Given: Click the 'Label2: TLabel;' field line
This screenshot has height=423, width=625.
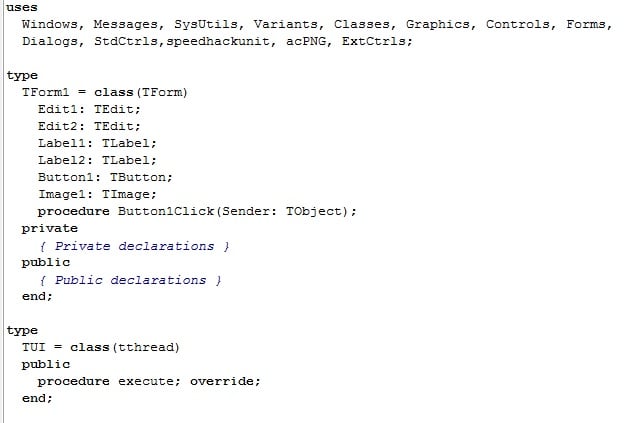Looking at the screenshot, I should click(97, 160).
